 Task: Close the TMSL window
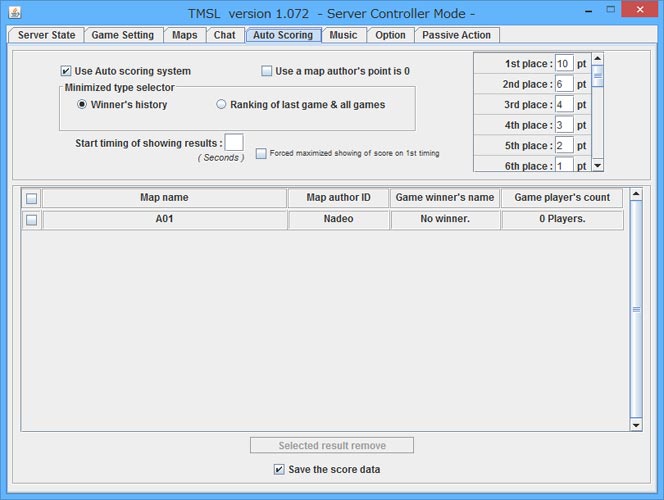(639, 9)
